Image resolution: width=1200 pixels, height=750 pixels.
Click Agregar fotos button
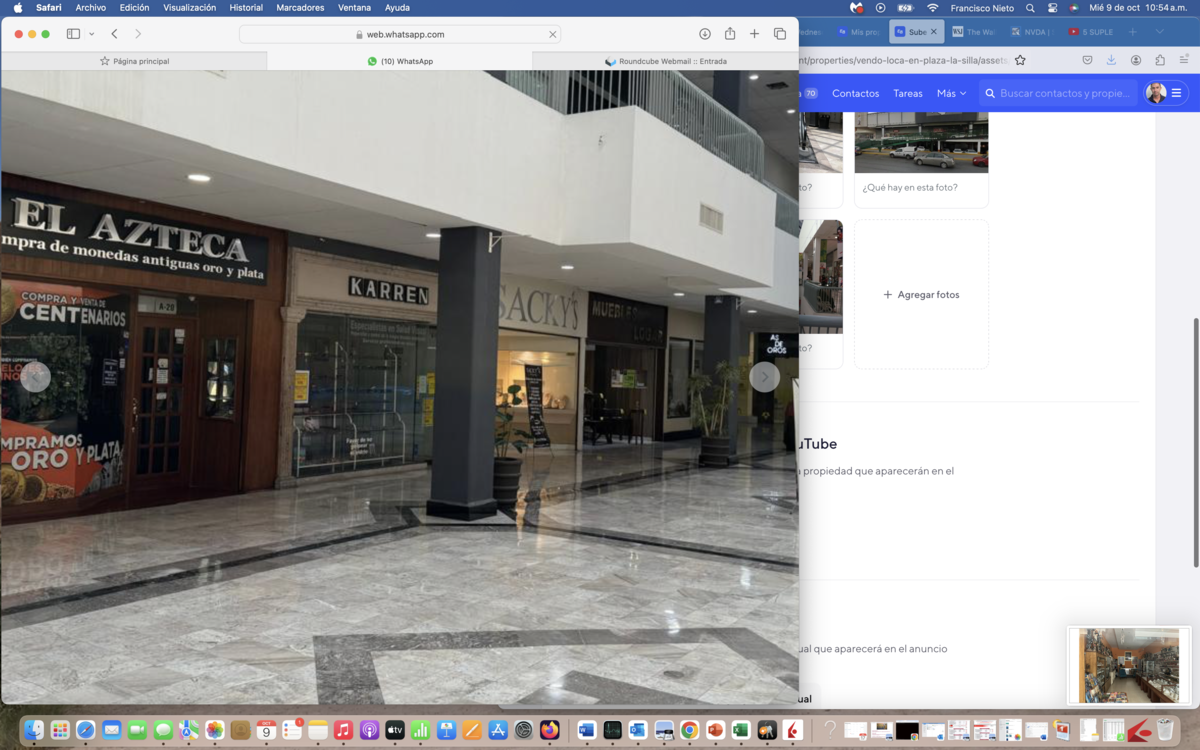point(921,295)
